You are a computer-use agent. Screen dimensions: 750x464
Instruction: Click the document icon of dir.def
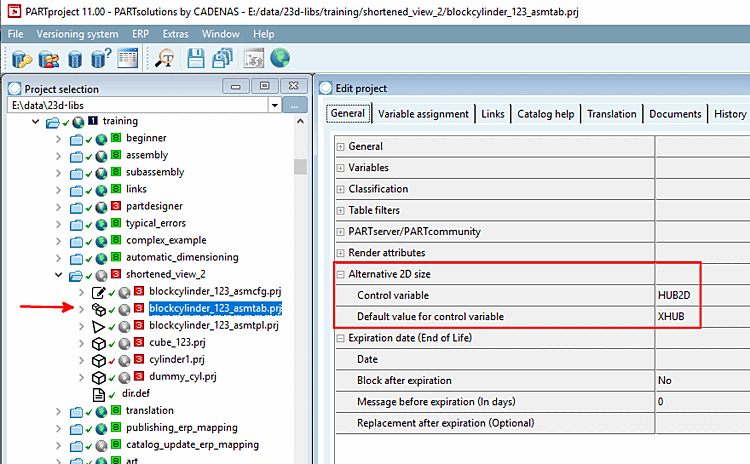pos(99,395)
